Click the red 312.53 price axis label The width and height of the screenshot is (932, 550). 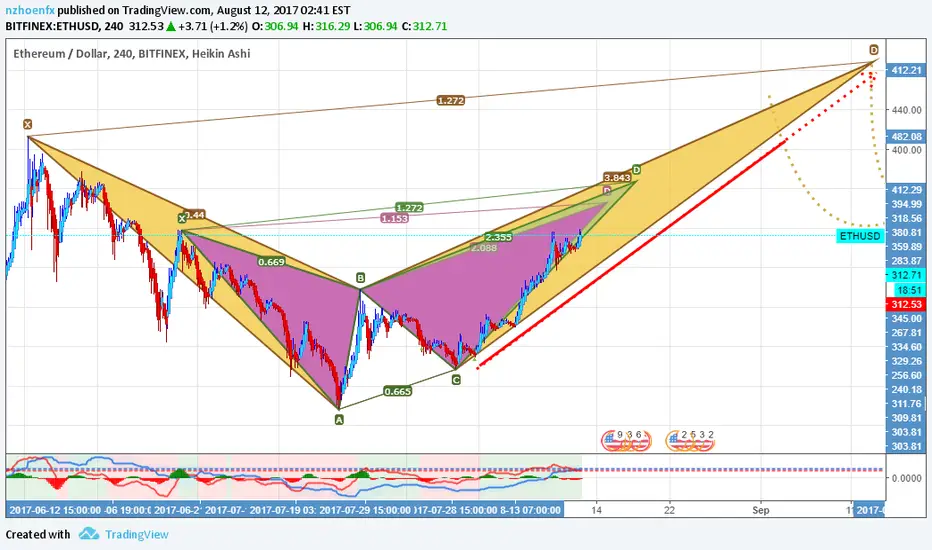(x=906, y=304)
